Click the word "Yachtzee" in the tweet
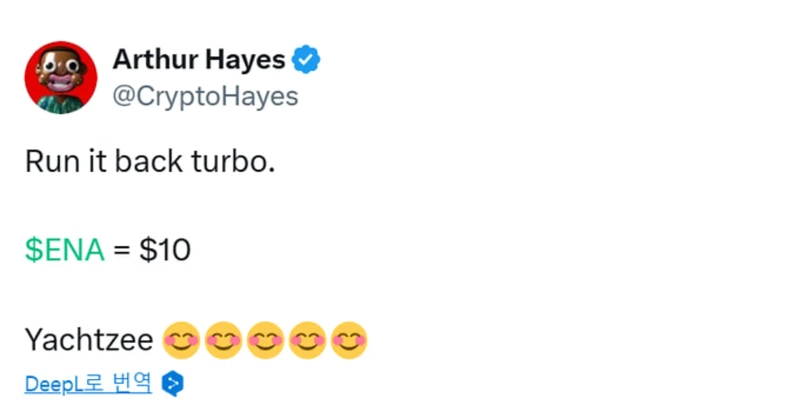The image size is (800, 418). tap(89, 342)
